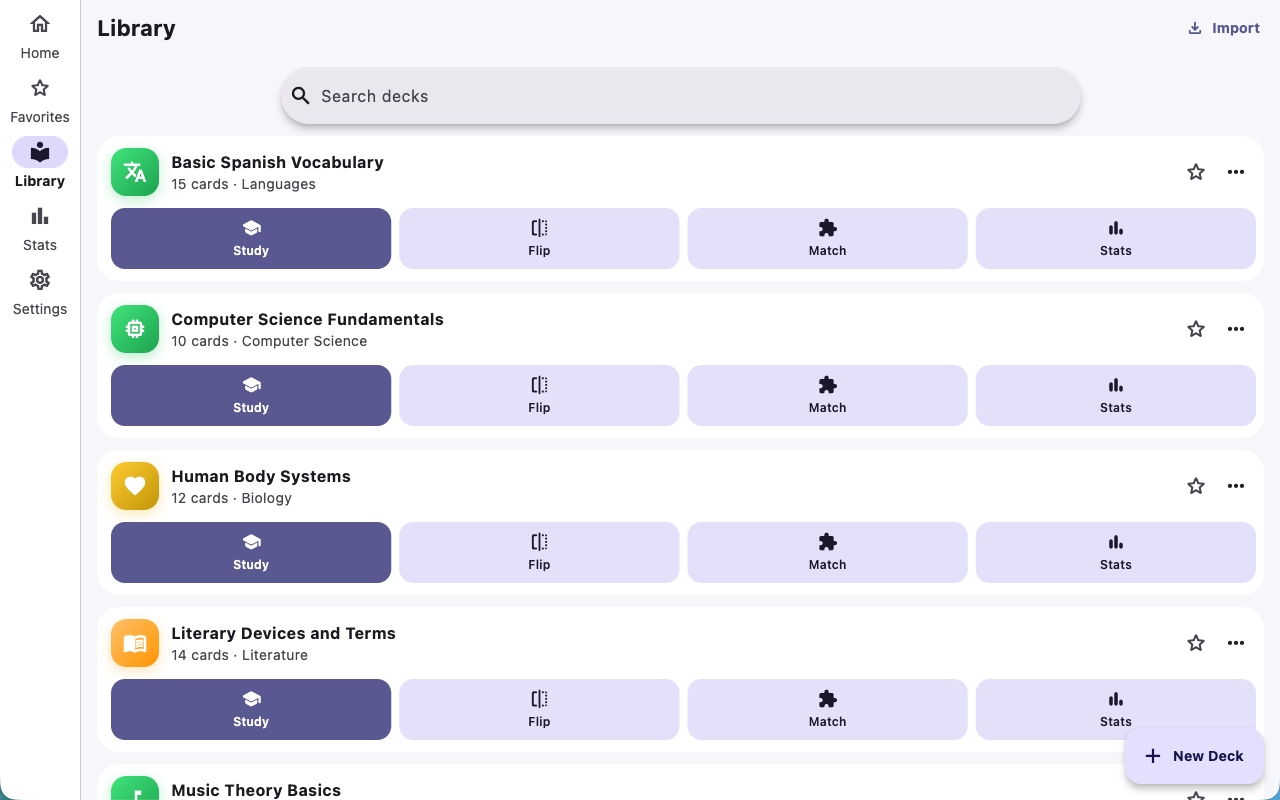Click the Basic Spanish Vocabulary translate icon
1280x800 pixels.
(135, 172)
